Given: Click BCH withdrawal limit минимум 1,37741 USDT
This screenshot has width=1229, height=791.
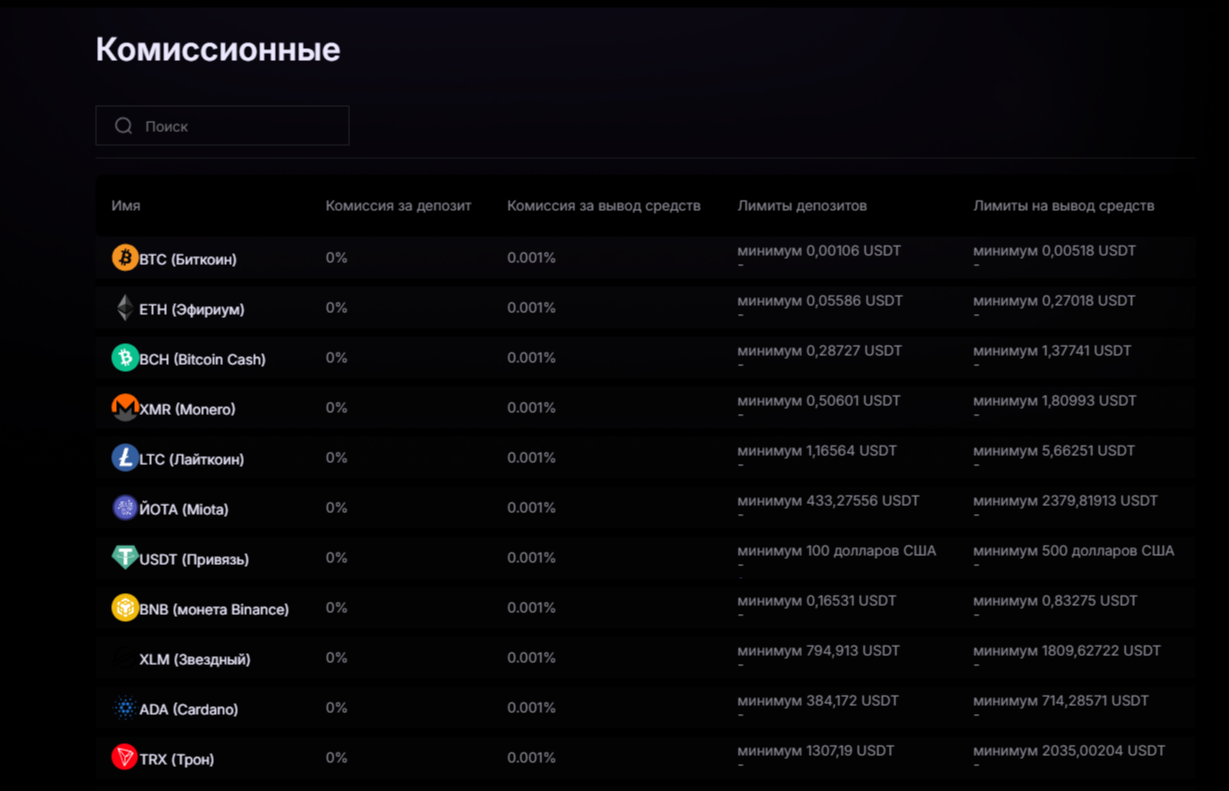Looking at the screenshot, I should [1053, 351].
